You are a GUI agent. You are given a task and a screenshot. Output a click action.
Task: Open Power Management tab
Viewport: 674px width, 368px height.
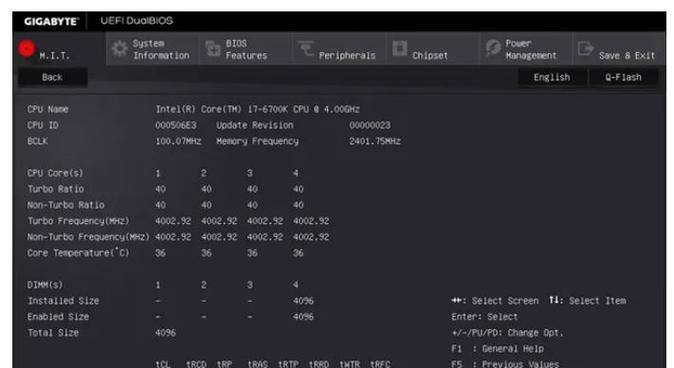point(525,49)
